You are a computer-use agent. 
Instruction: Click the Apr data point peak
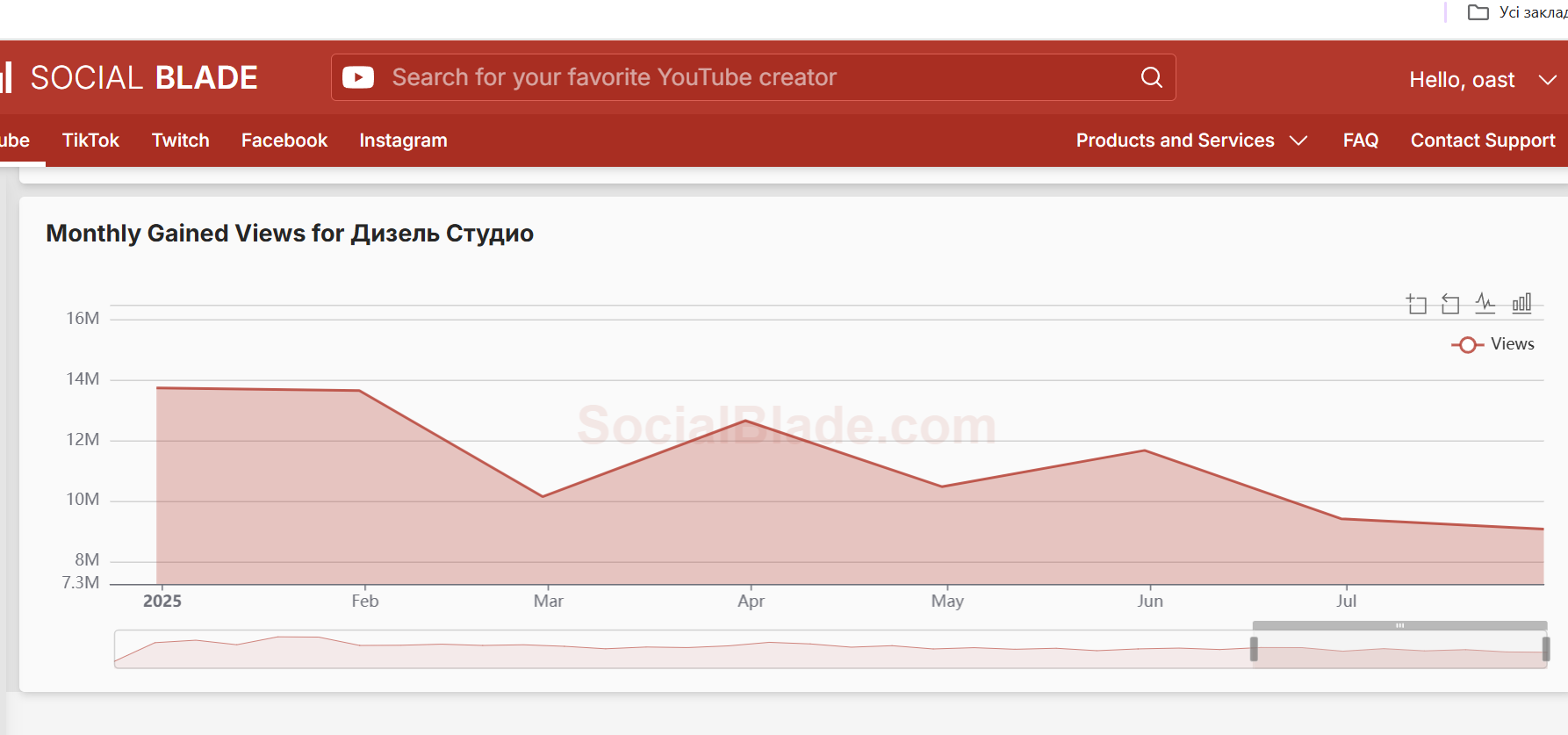[x=745, y=421]
